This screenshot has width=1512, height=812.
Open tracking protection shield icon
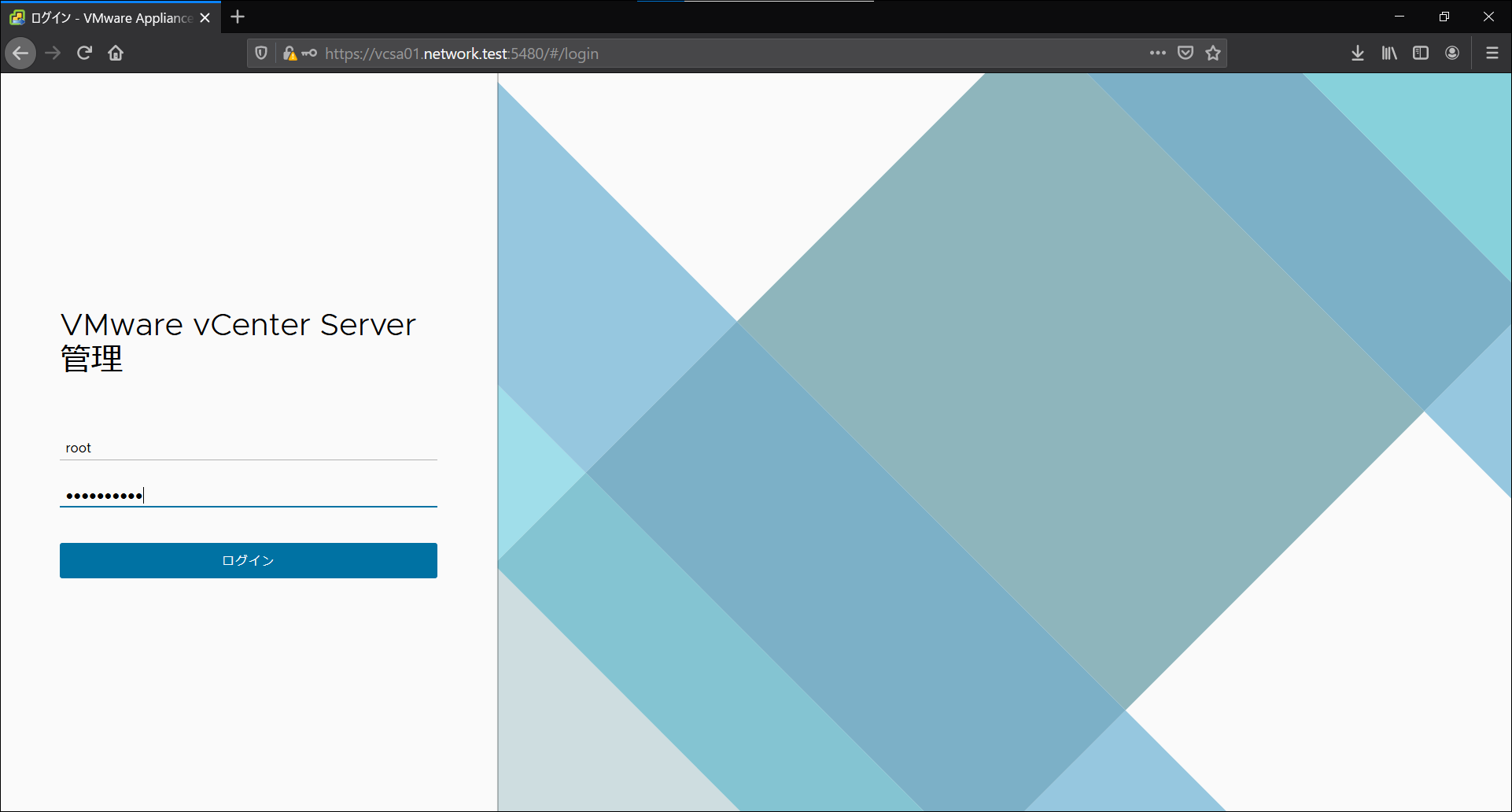coord(261,54)
